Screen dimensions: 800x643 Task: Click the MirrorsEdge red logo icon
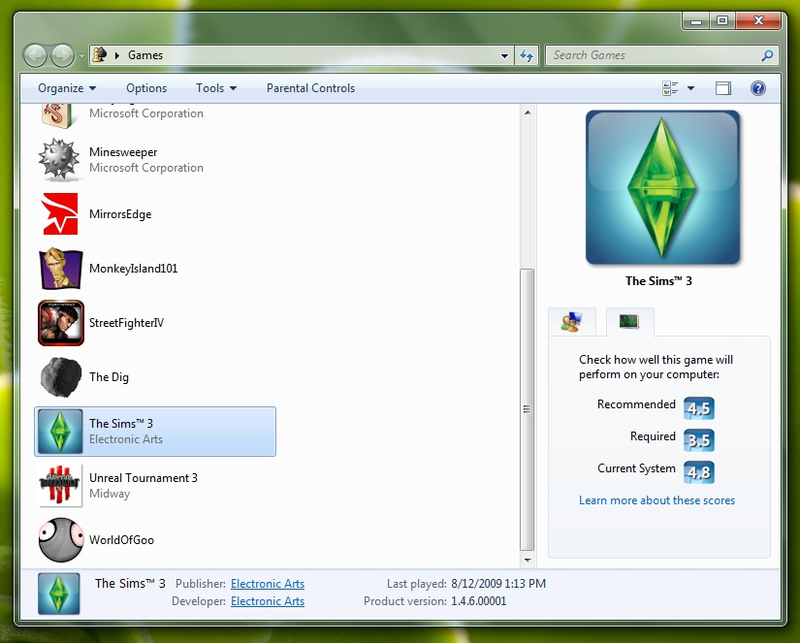pyautogui.click(x=60, y=214)
